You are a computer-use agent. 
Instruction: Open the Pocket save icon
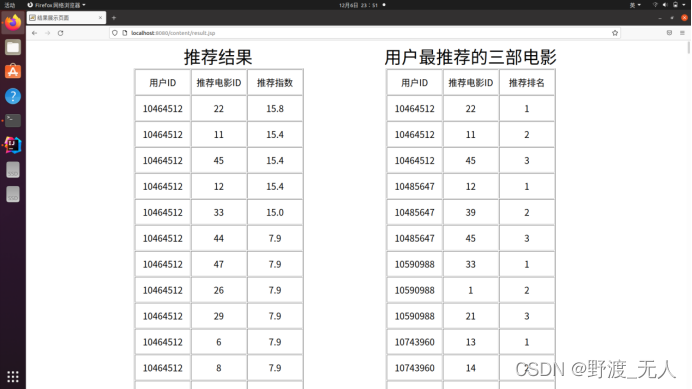coord(669,33)
